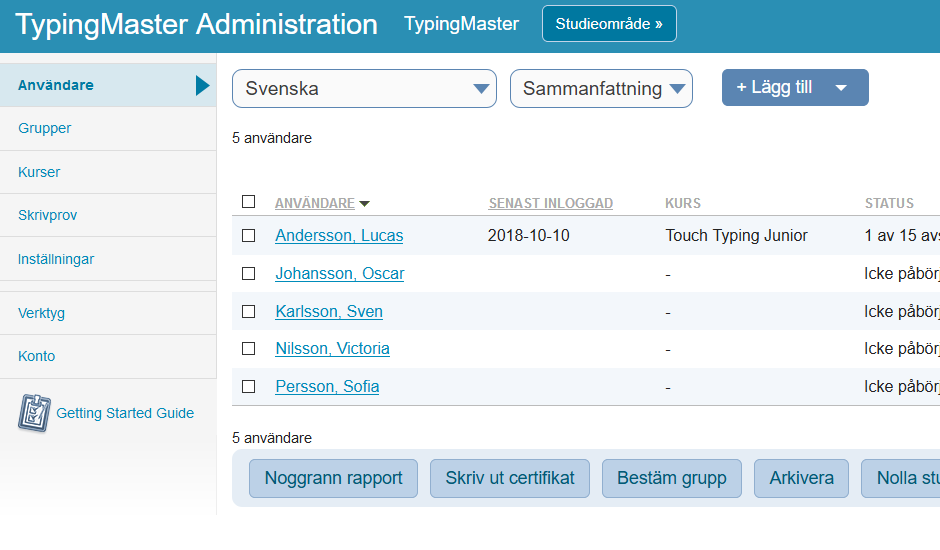This screenshot has width=940, height=550.
Task: Sort by Senast inloggad column header
Action: point(551,203)
